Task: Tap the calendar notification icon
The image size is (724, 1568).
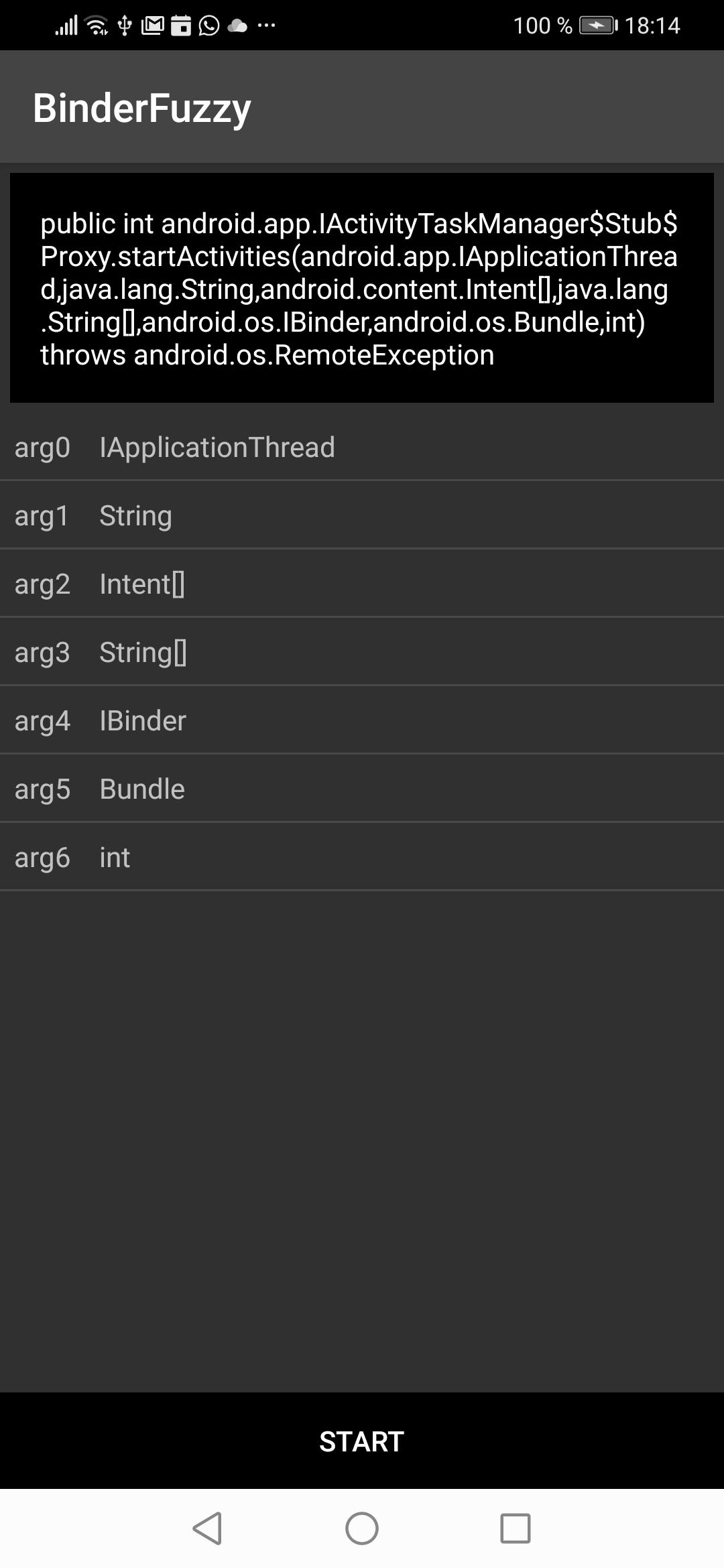Action: tap(181, 26)
